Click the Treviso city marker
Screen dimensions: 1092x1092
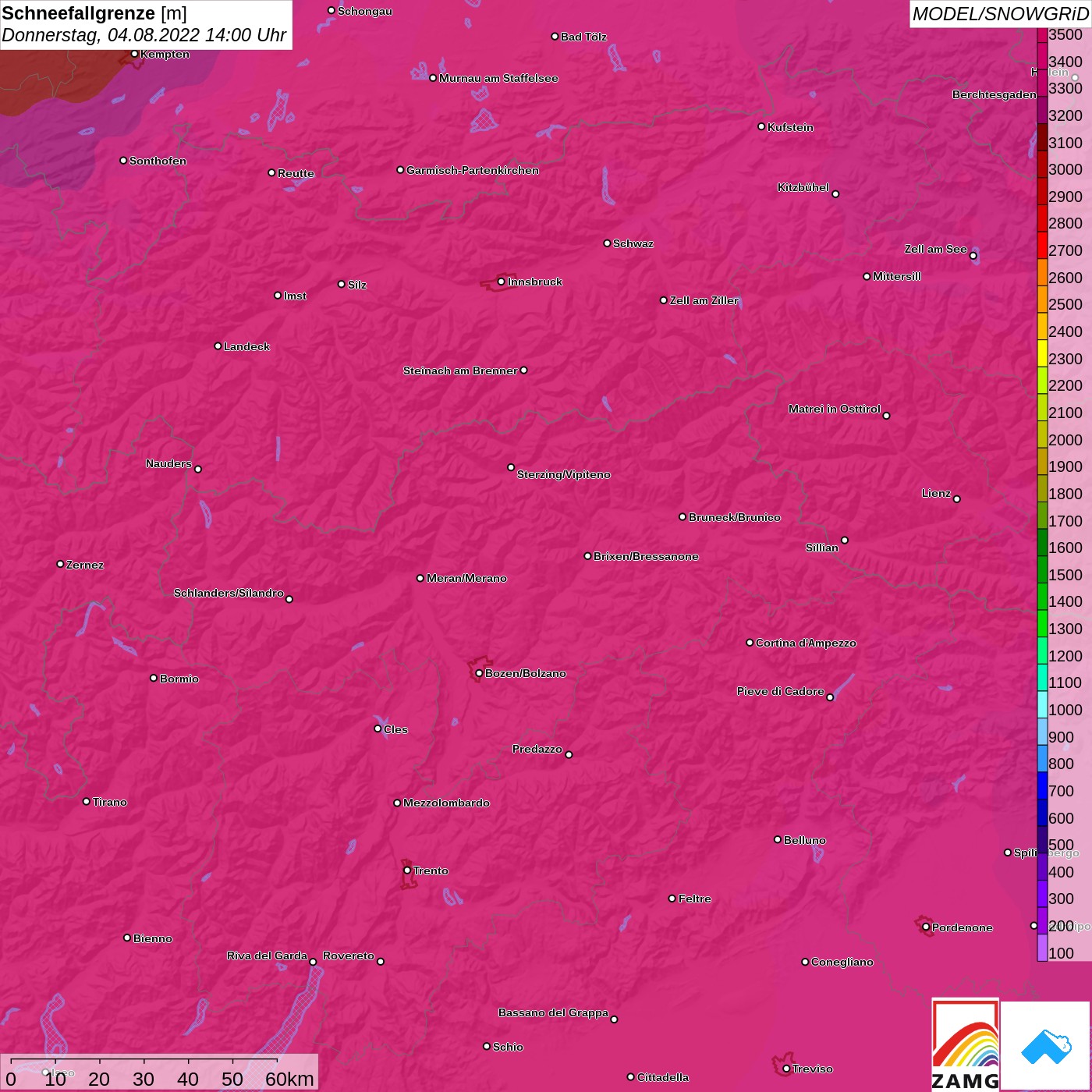pyautogui.click(x=786, y=1069)
